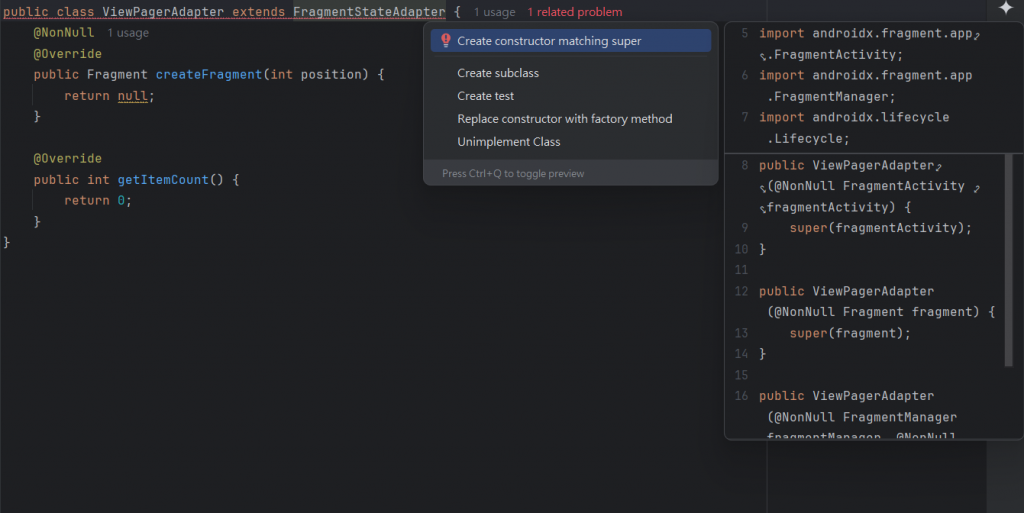Open the AI assistant sparkle icon
The image size is (1024, 513).
click(x=1005, y=8)
